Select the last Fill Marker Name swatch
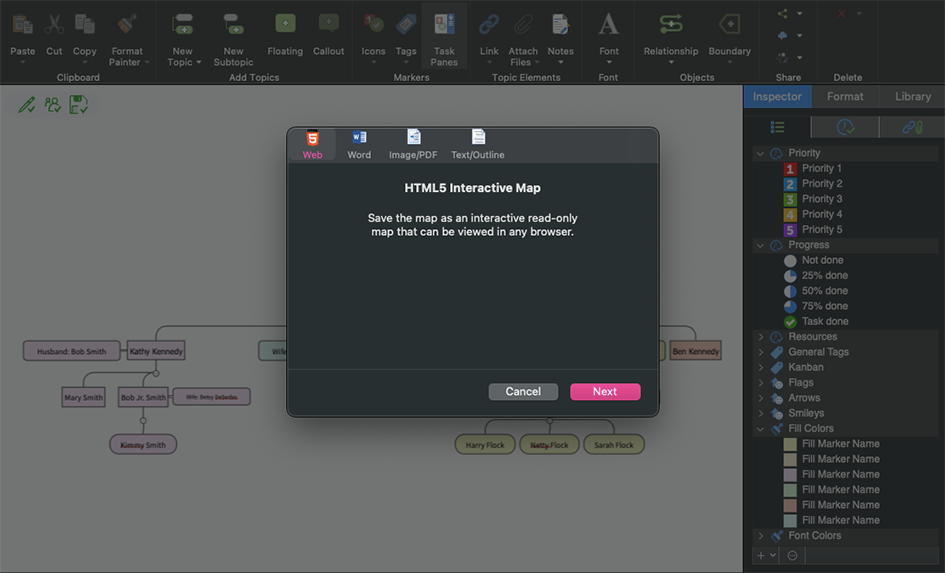Screen dimensions: 945x573 790,521
